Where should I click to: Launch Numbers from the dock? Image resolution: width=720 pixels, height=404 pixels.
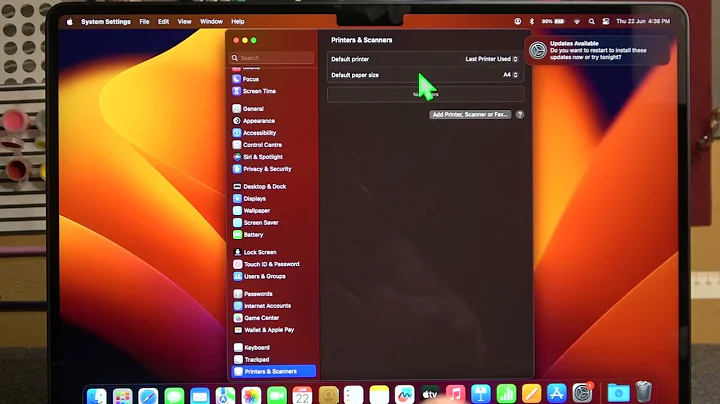(506, 394)
